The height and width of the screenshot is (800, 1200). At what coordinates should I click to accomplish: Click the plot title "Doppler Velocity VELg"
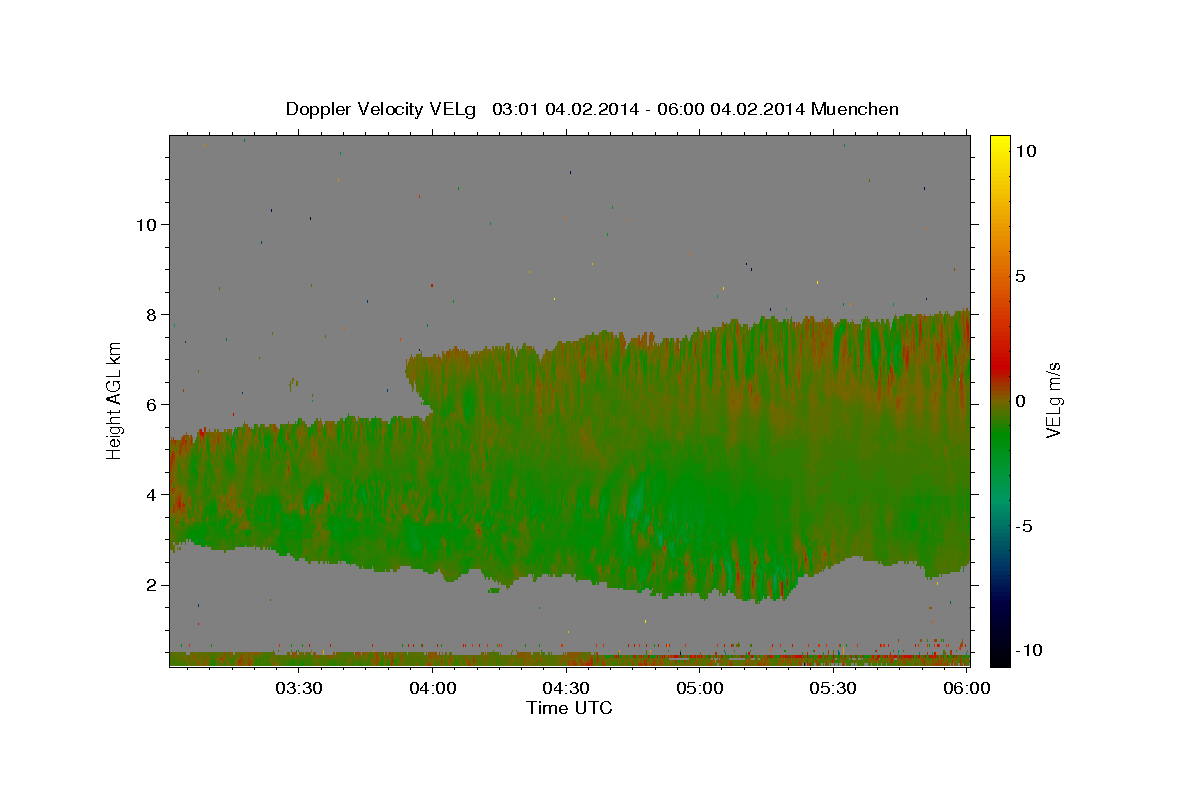coord(381,109)
